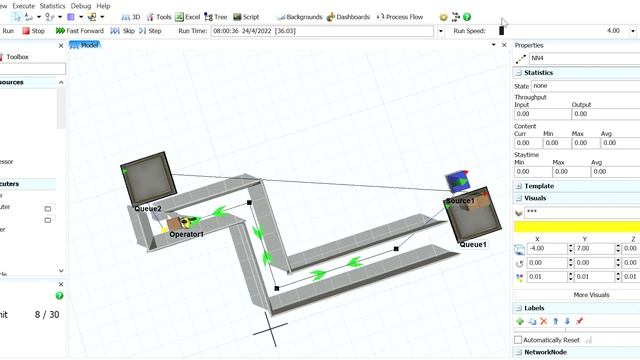Click the Skip button

(122, 31)
